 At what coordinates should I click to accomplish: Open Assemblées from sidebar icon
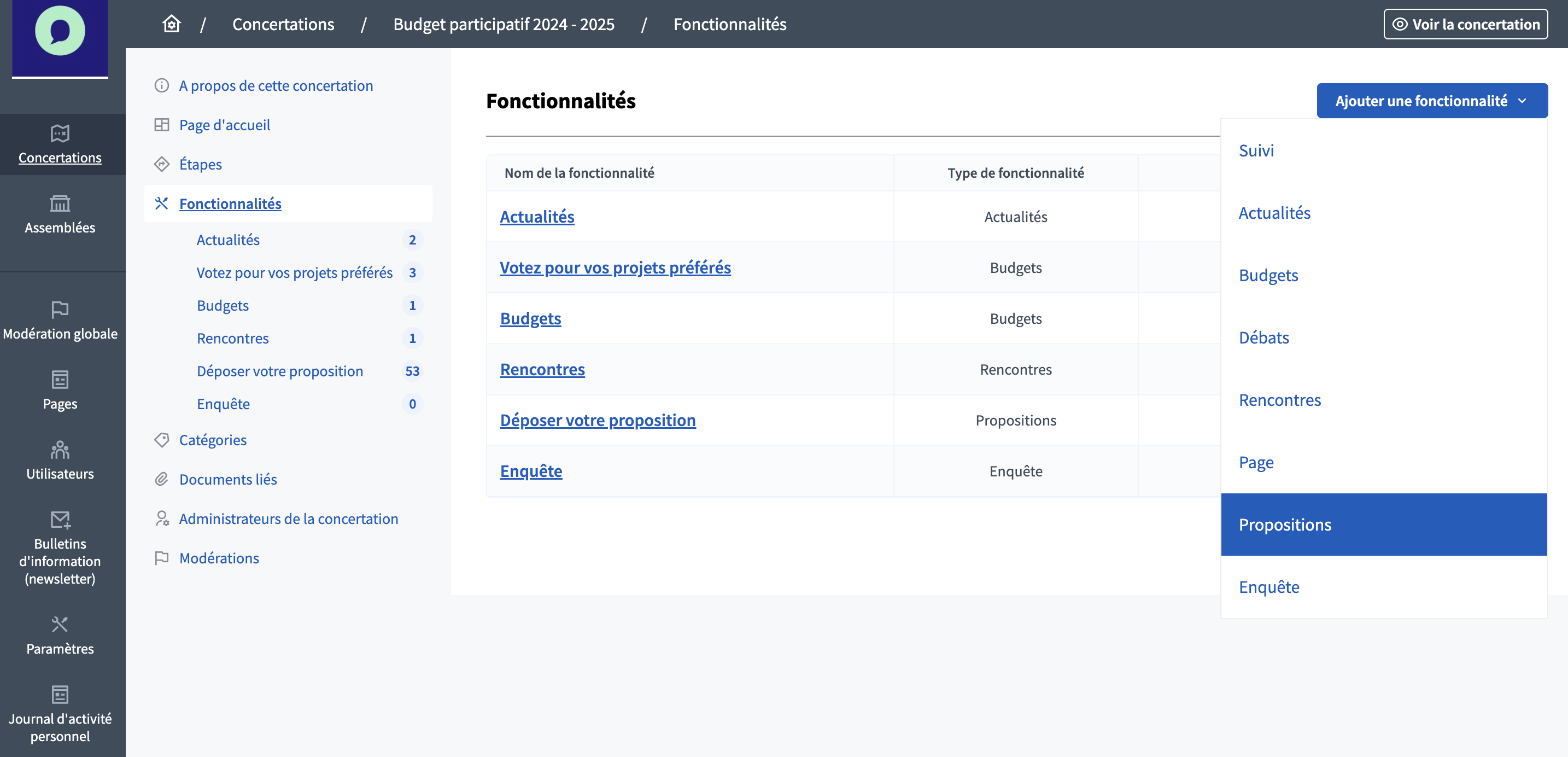click(x=60, y=214)
